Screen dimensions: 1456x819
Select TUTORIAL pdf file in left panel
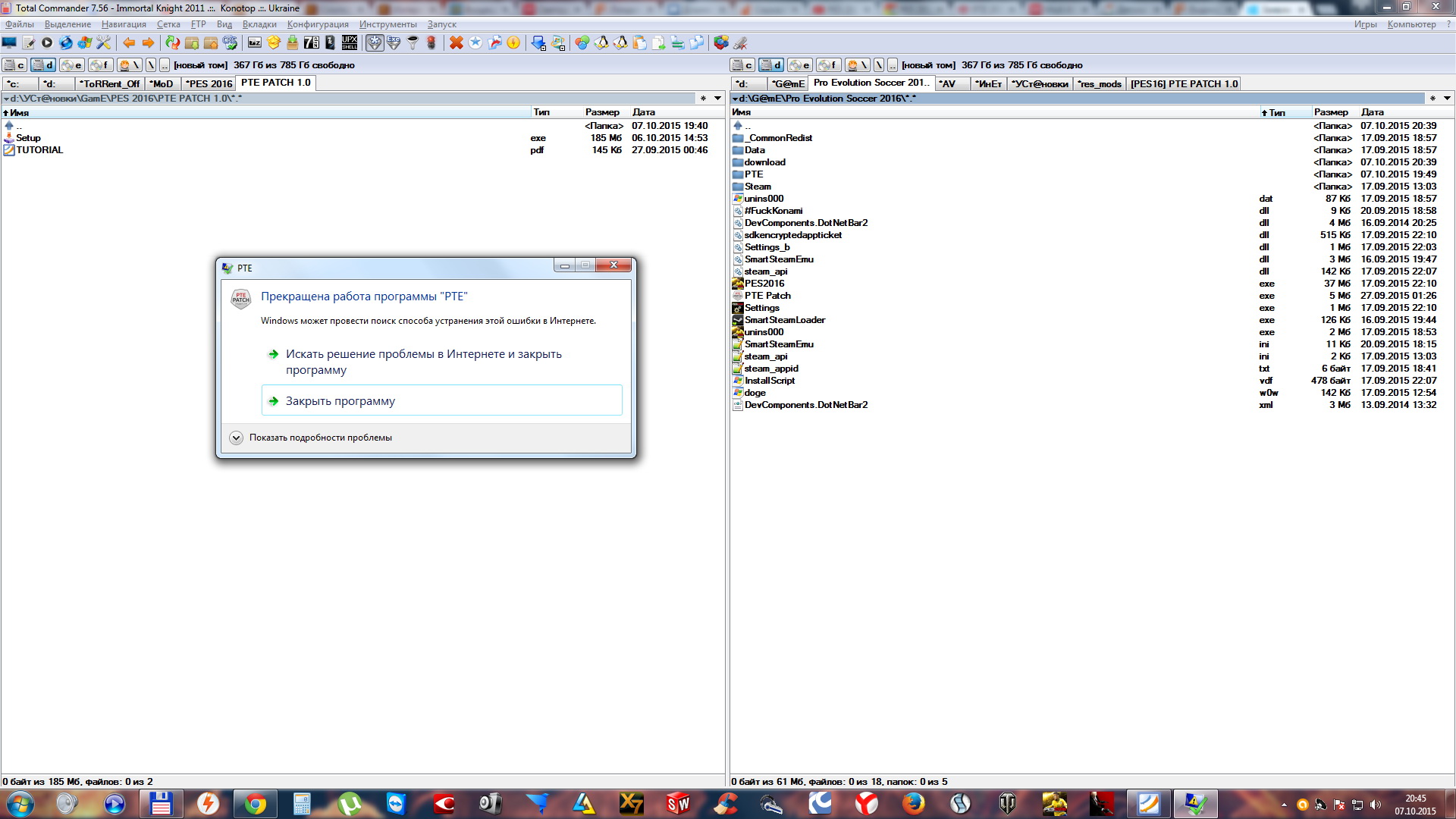[362, 150]
